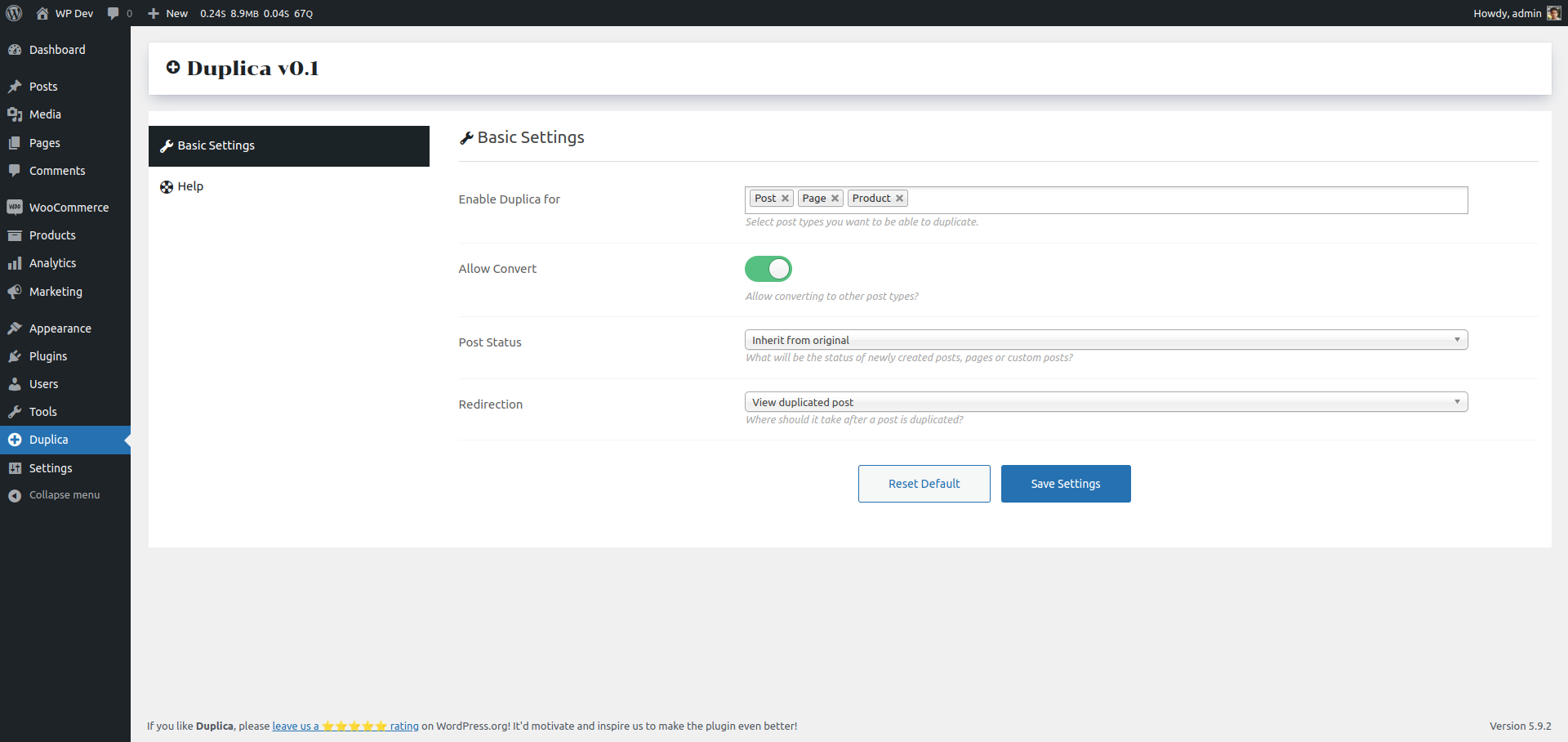1568x742 pixels.
Task: Open the Plugins menu
Action: pyautogui.click(x=65, y=356)
